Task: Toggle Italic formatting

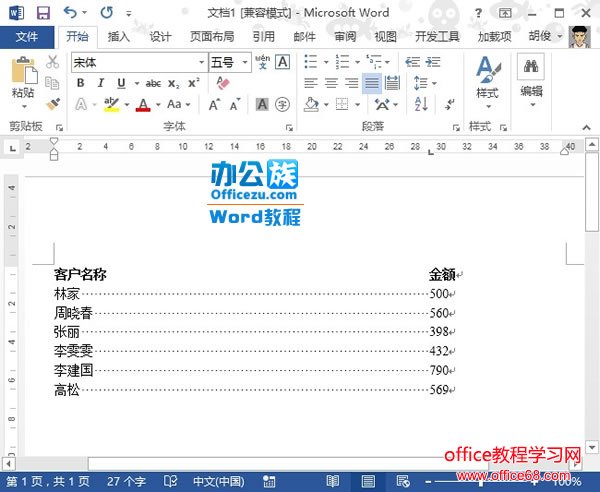Action: (x=101, y=83)
